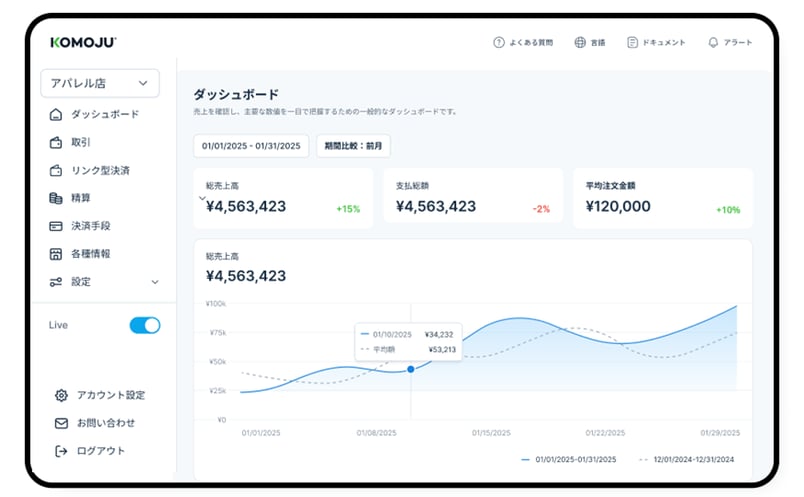
Task: Click the logout arrow icon
Action: 61,451
